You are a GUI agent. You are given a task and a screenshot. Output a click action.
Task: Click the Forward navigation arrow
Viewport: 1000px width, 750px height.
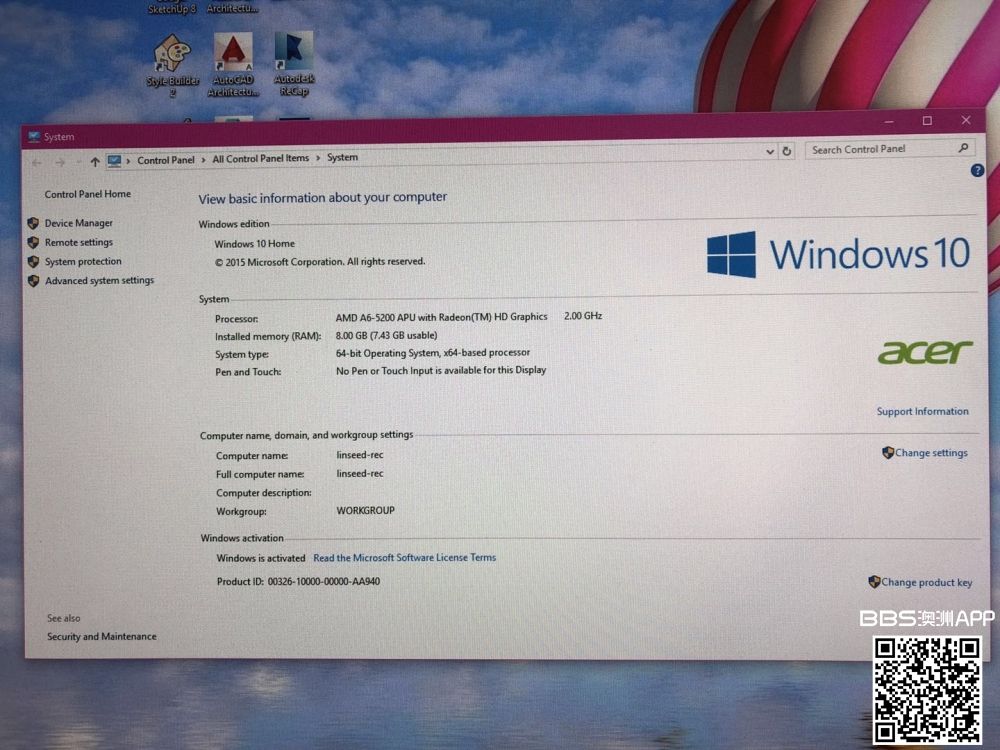60,162
